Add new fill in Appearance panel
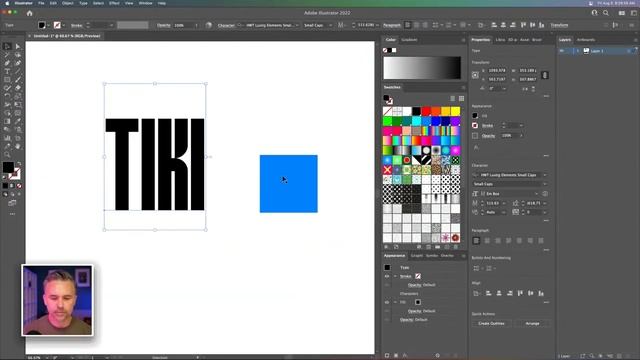This screenshot has width=640, height=360. [396, 356]
